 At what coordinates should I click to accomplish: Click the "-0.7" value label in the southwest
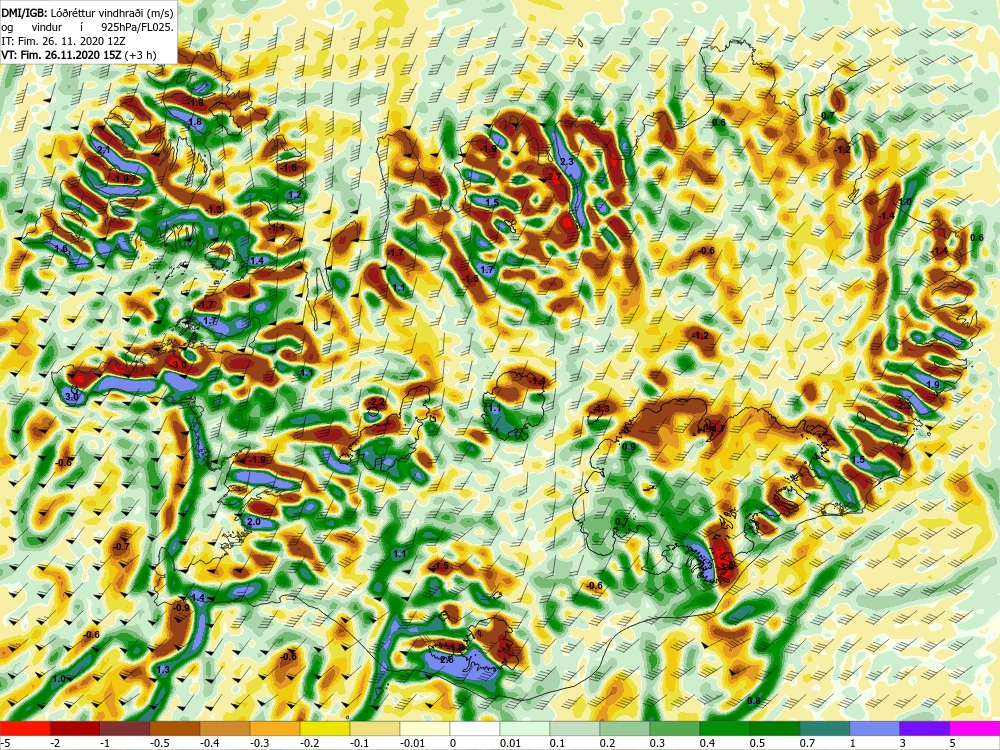point(121,547)
